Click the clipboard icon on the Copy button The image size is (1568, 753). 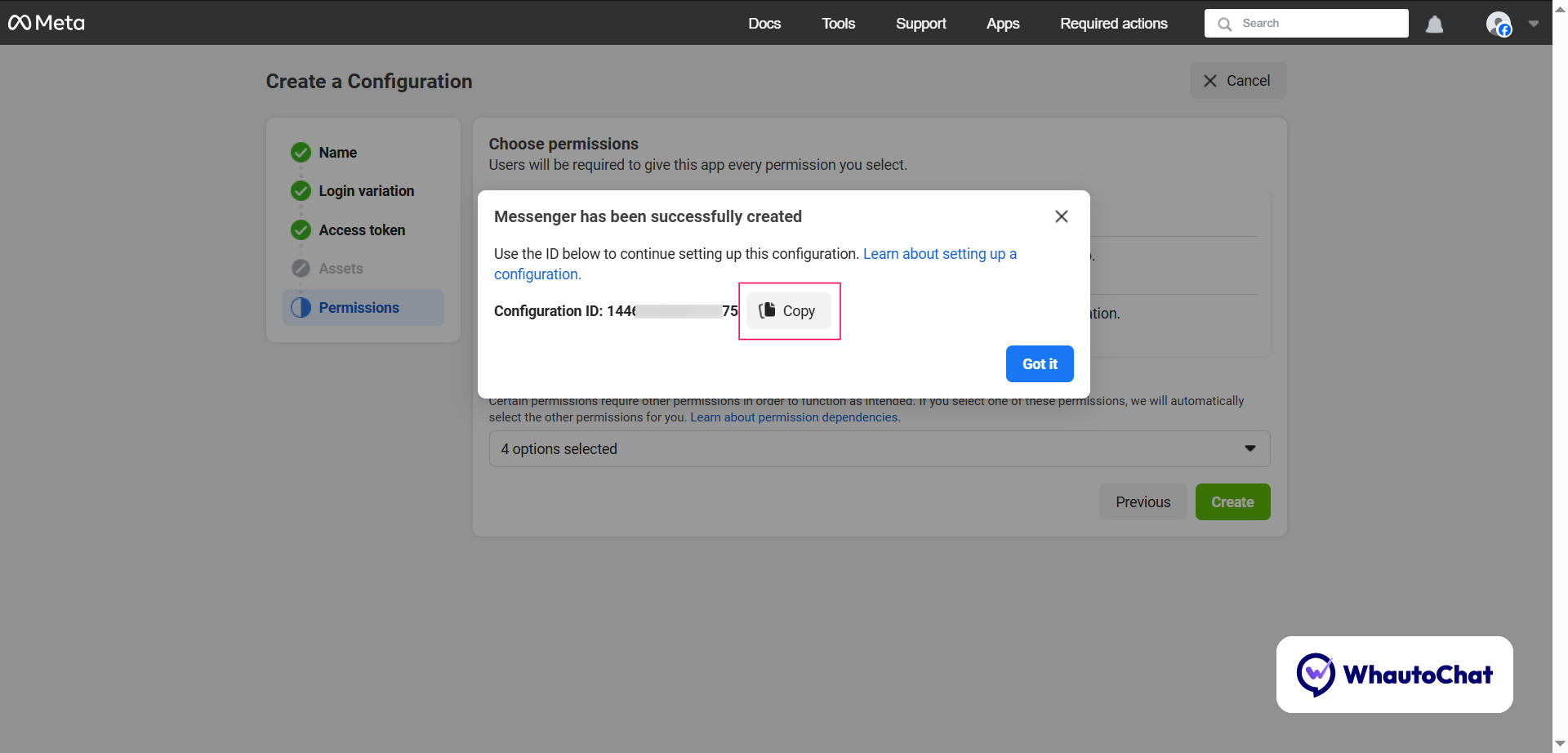click(x=767, y=310)
